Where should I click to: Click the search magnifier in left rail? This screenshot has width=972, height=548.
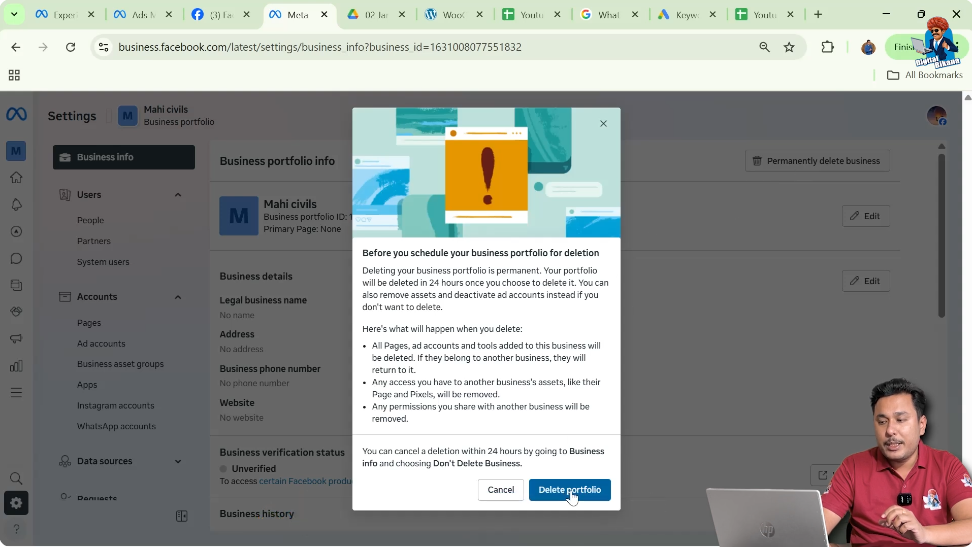pos(16,478)
